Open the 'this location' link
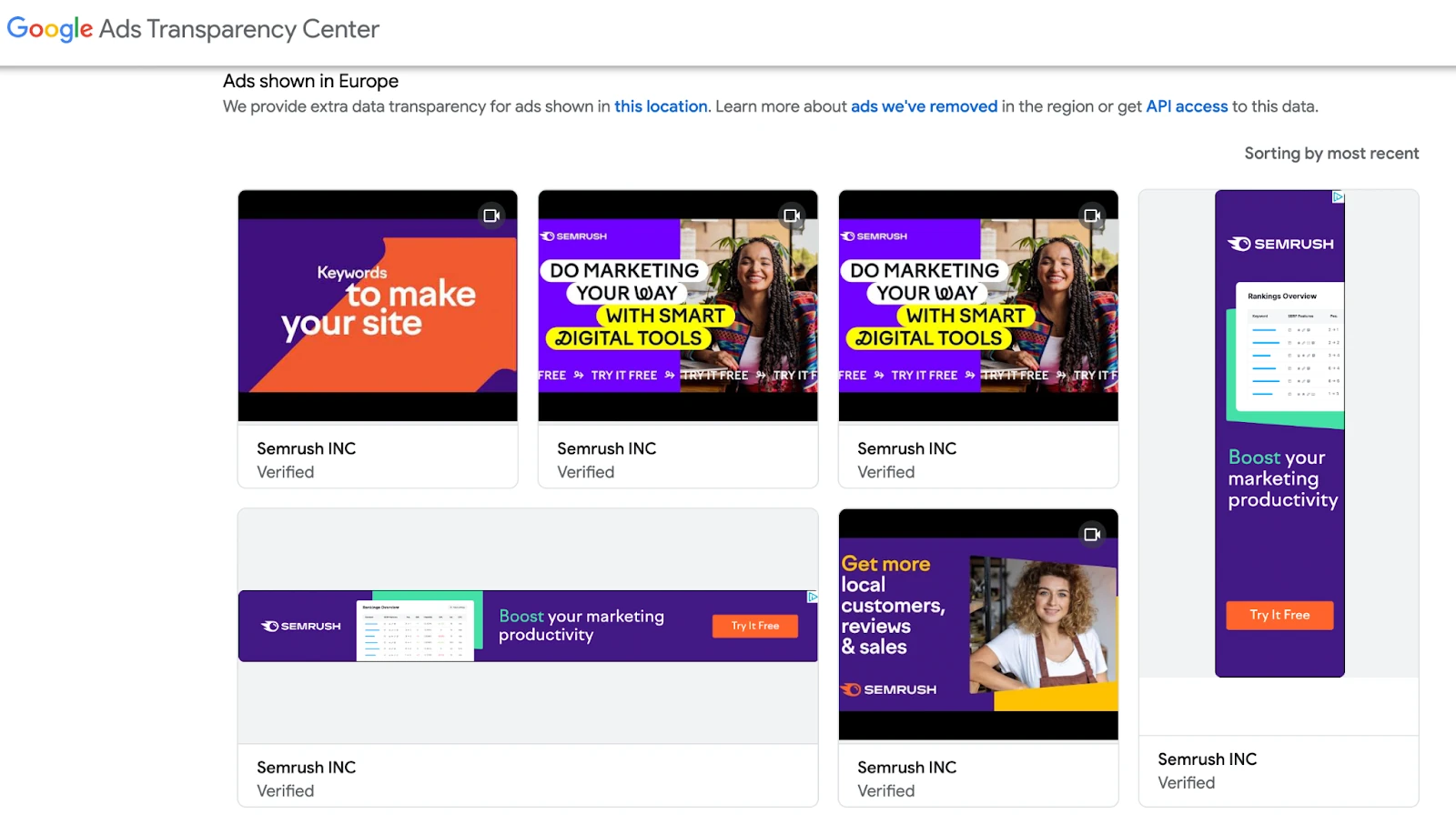The height and width of the screenshot is (824, 1456). coord(661,106)
